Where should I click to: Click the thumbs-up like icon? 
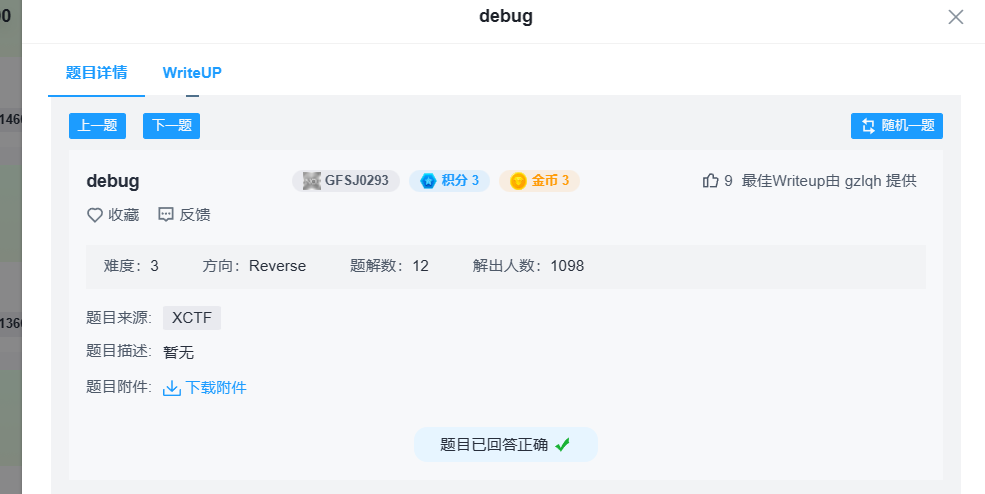(711, 181)
